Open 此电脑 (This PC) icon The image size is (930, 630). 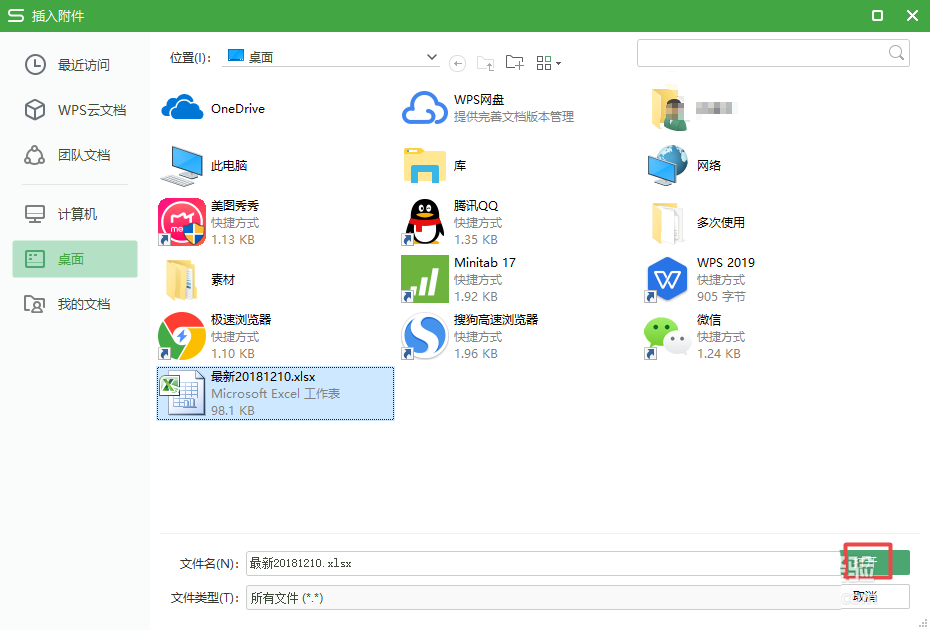tap(182, 165)
